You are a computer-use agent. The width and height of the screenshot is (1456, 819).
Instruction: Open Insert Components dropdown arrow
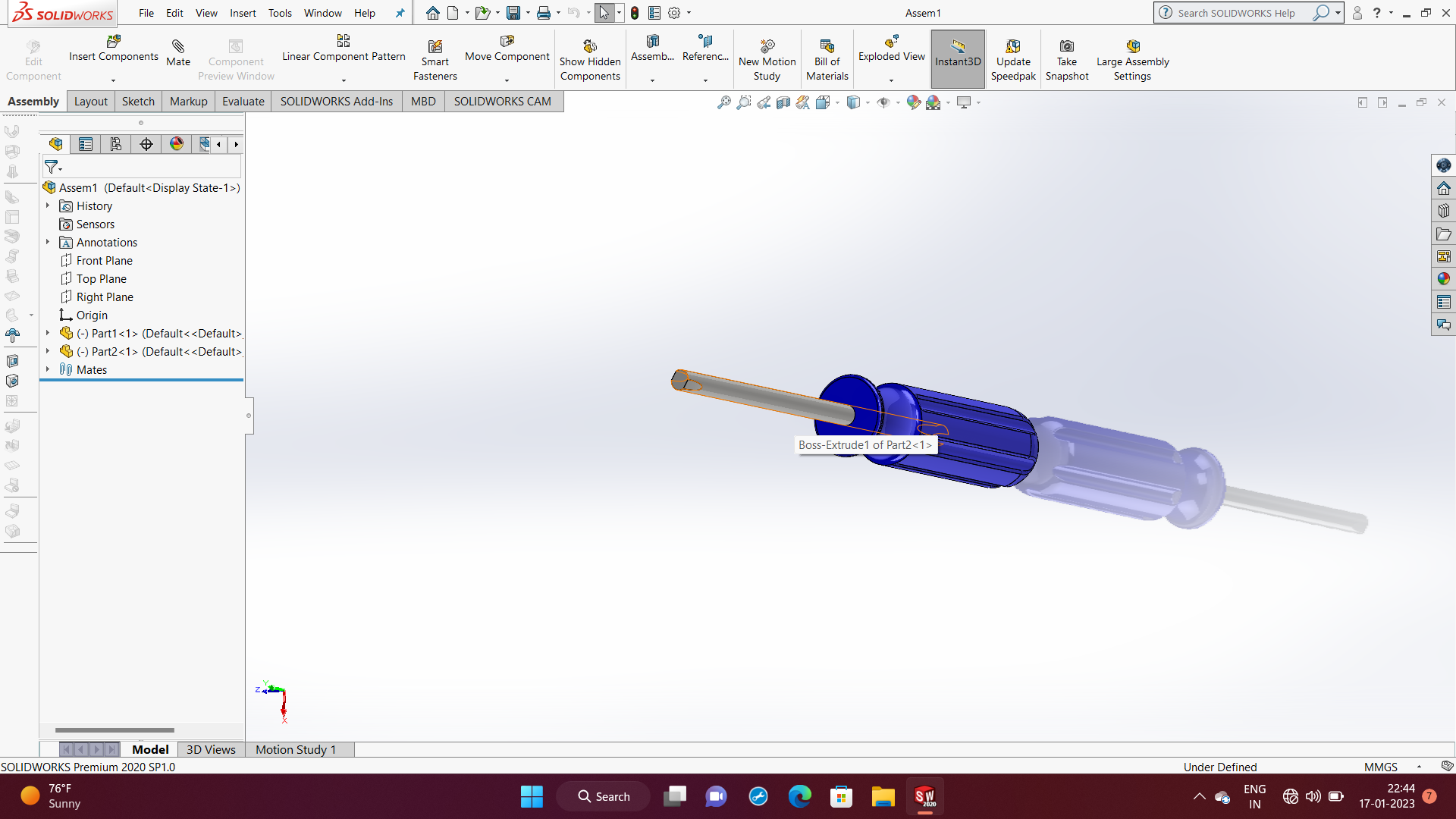coord(114,80)
